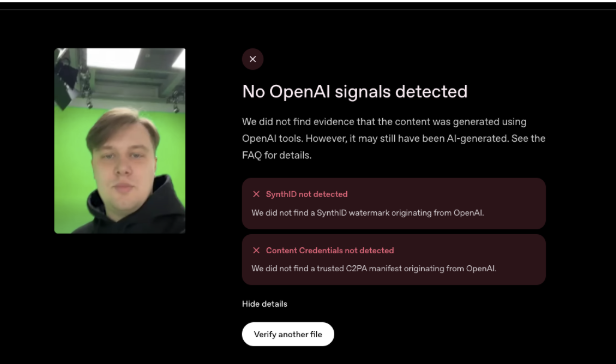Select the SynthID not detected label

click(x=306, y=194)
